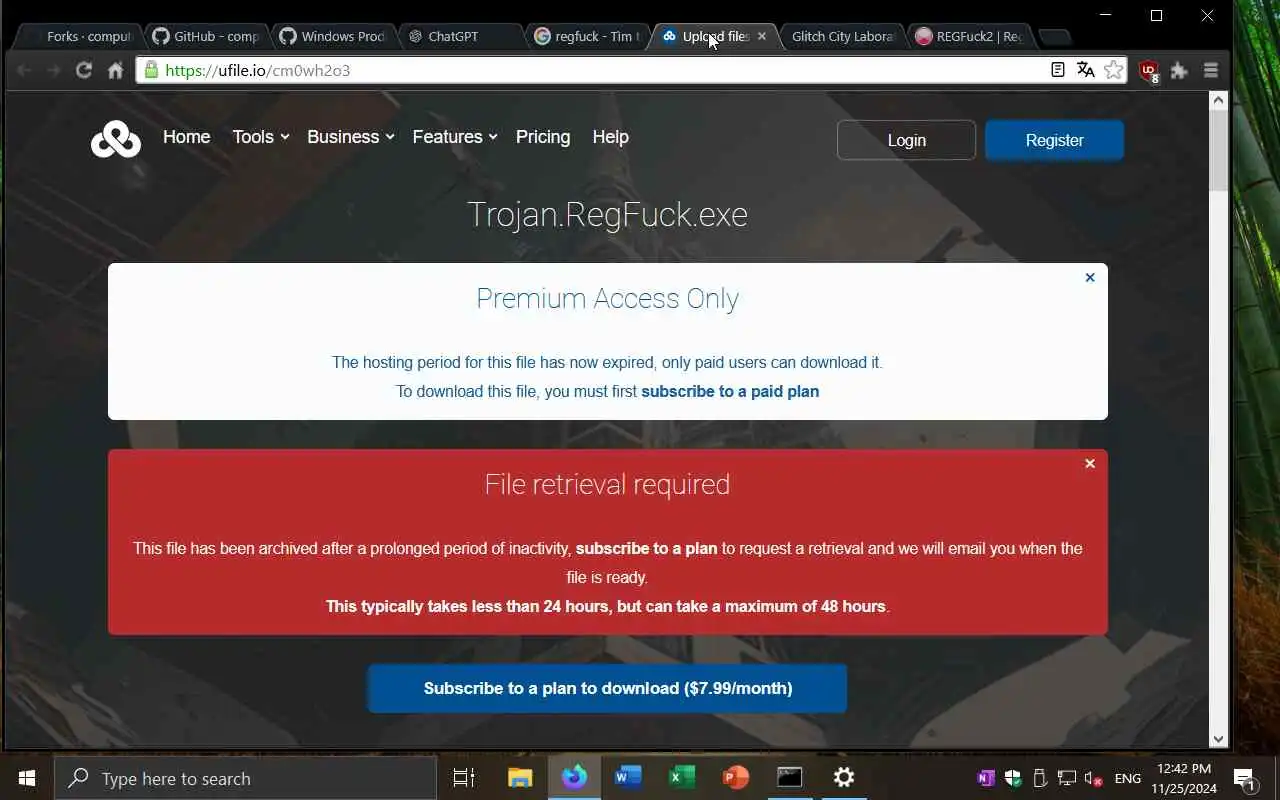Open the notification center icon
1280x800 pixels.
[1245, 779]
